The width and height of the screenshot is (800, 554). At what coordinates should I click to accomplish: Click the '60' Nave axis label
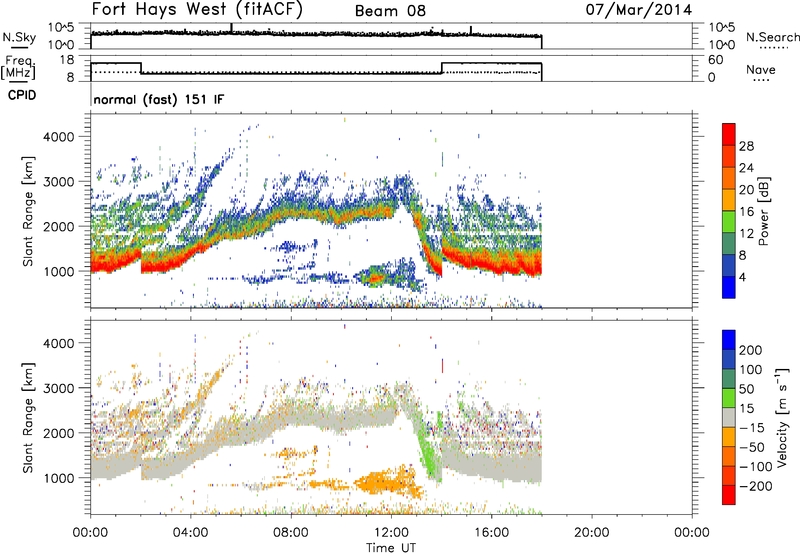click(715, 60)
